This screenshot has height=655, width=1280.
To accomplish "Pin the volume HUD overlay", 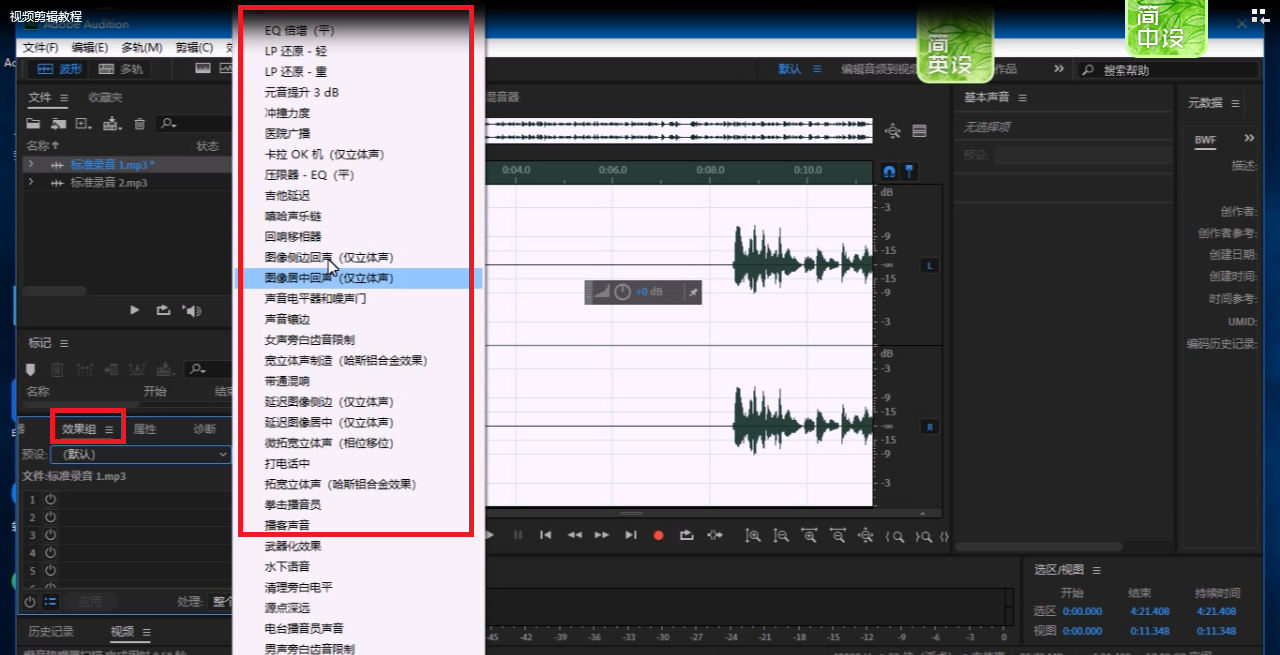I will tap(694, 292).
